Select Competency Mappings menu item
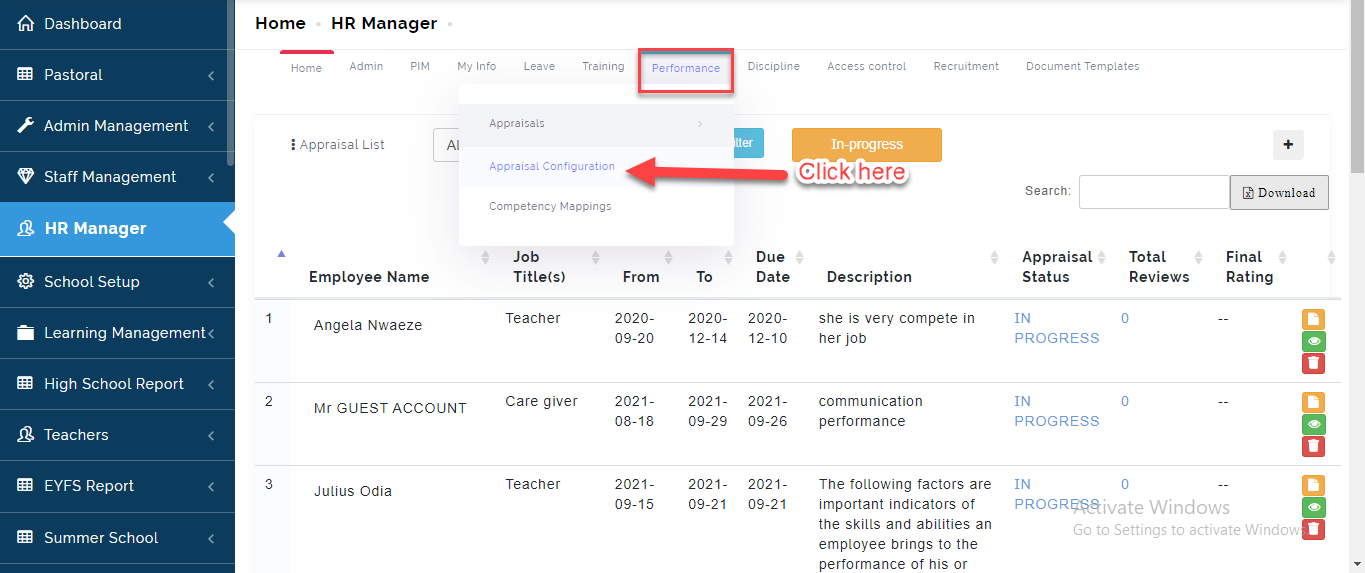1365x573 pixels. point(550,206)
